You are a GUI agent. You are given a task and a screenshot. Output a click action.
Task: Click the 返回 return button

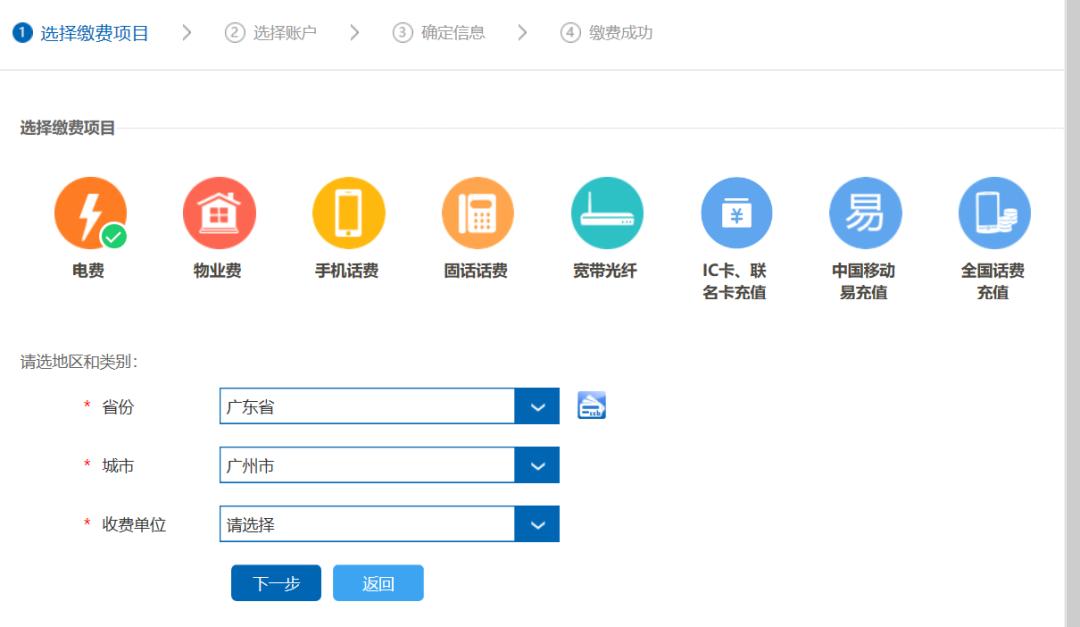tap(378, 582)
